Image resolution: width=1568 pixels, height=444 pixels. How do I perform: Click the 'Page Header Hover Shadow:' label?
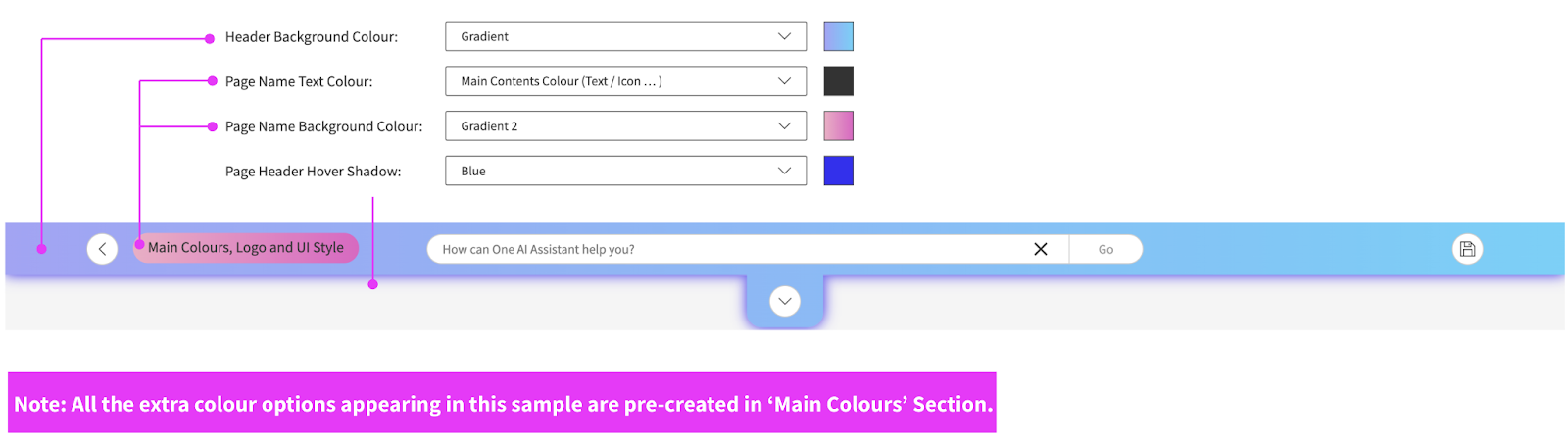point(313,172)
